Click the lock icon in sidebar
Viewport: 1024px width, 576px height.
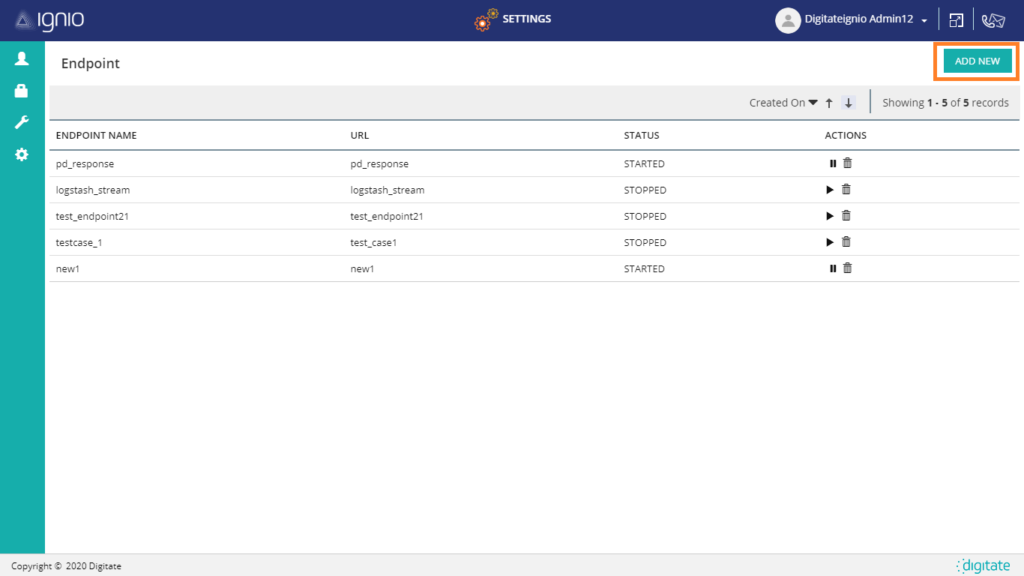click(21, 91)
